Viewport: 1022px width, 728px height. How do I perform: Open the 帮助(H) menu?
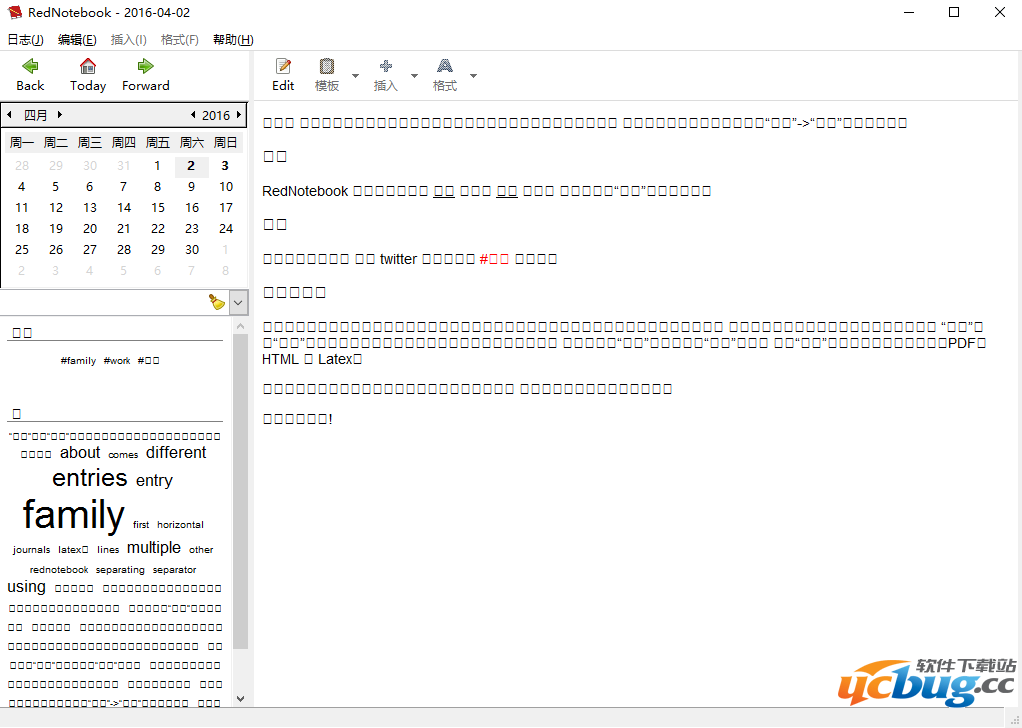233,40
